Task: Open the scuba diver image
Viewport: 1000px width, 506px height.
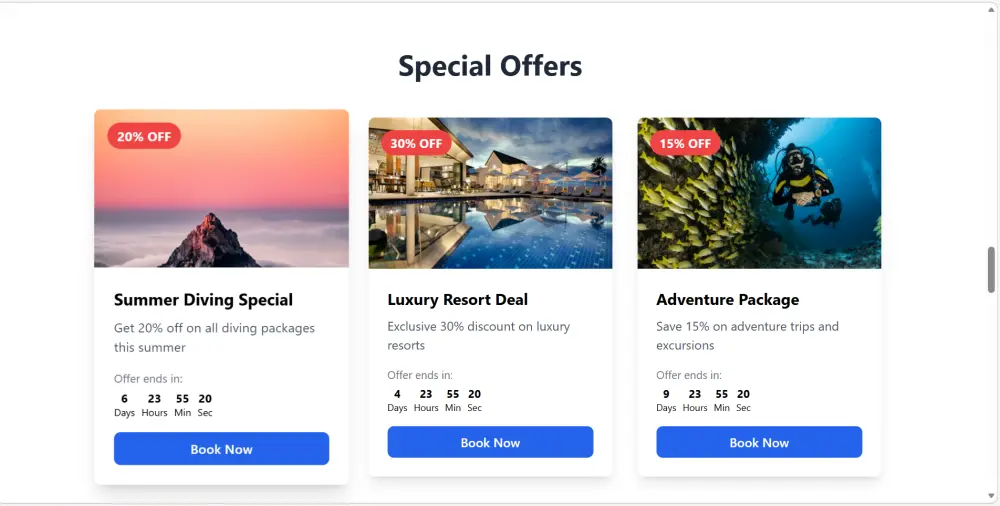Action: coord(759,193)
